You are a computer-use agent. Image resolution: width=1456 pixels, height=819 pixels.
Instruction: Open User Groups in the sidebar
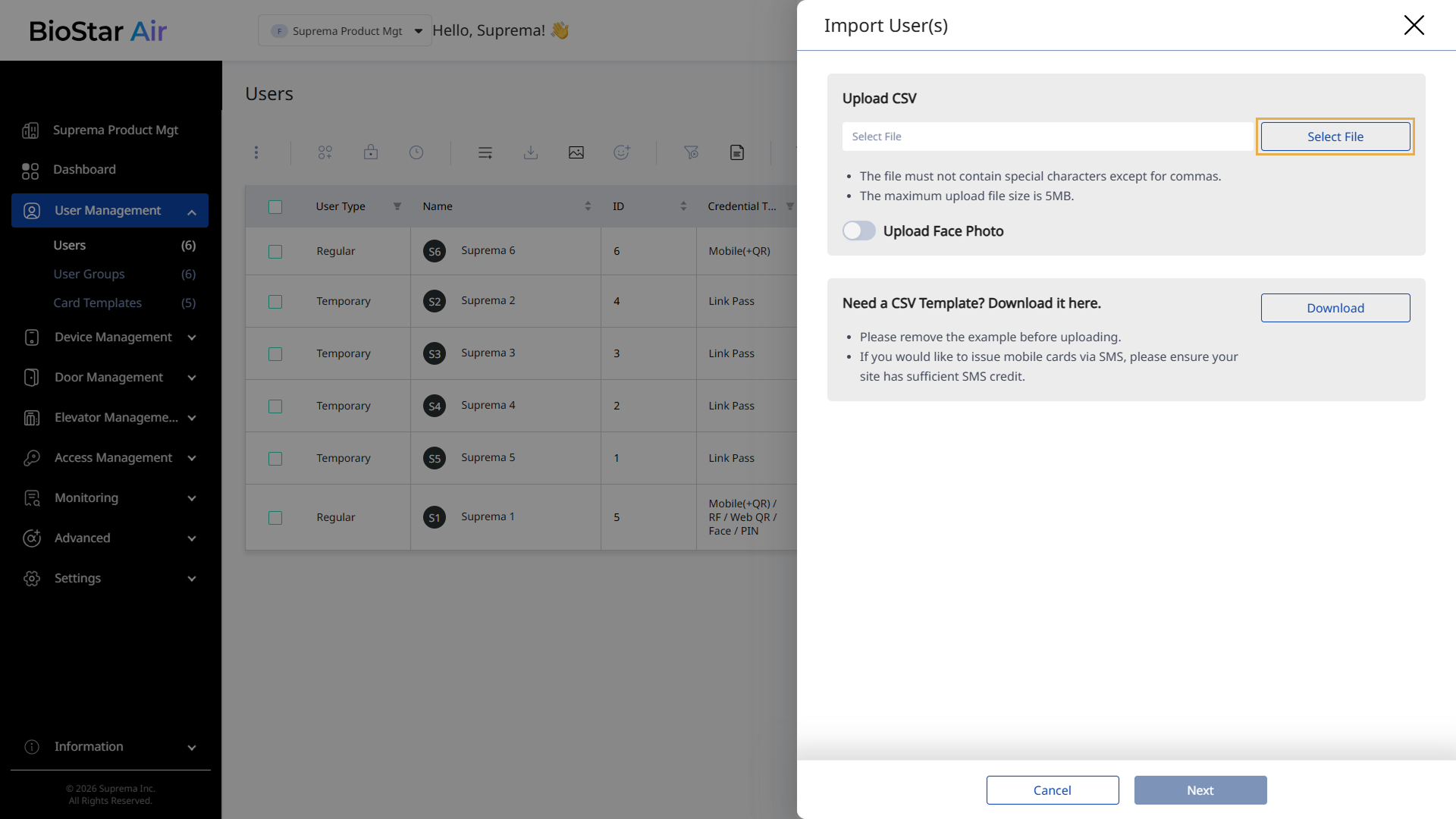(89, 275)
